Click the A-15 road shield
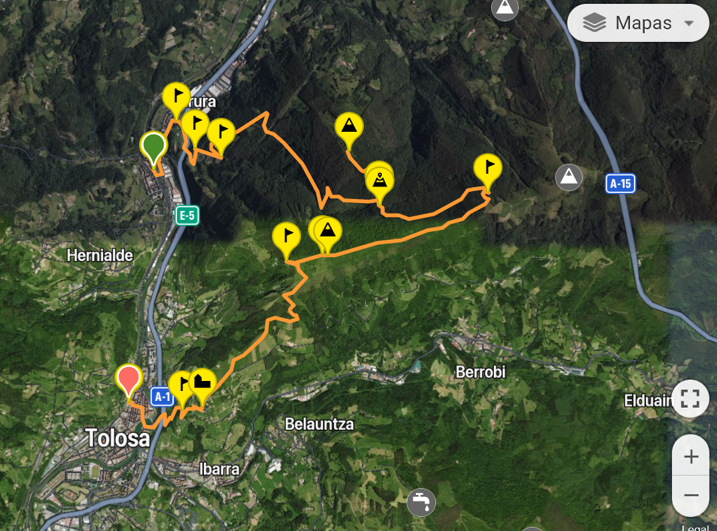717x531 pixels. pos(621,184)
